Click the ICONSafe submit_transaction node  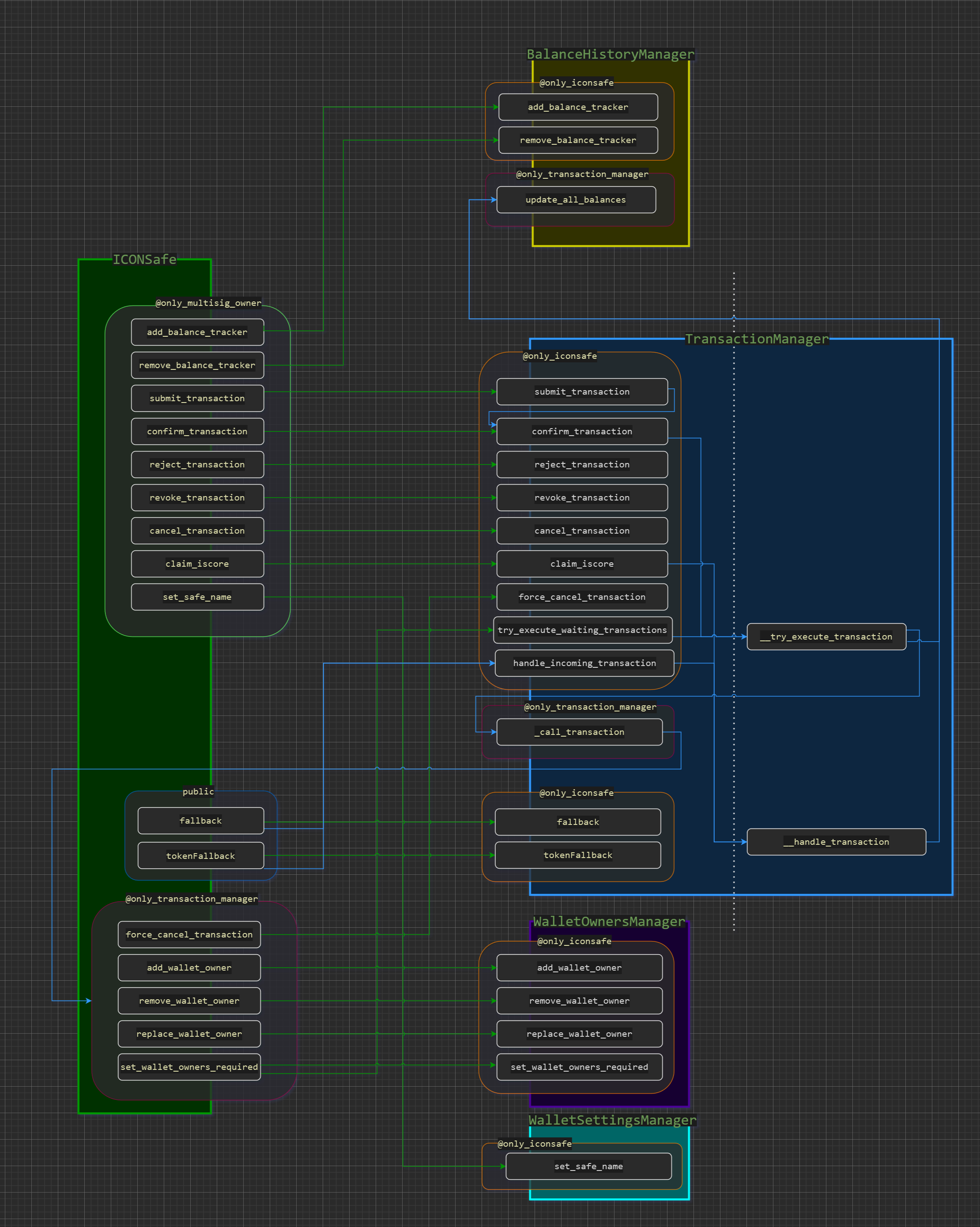(197, 399)
